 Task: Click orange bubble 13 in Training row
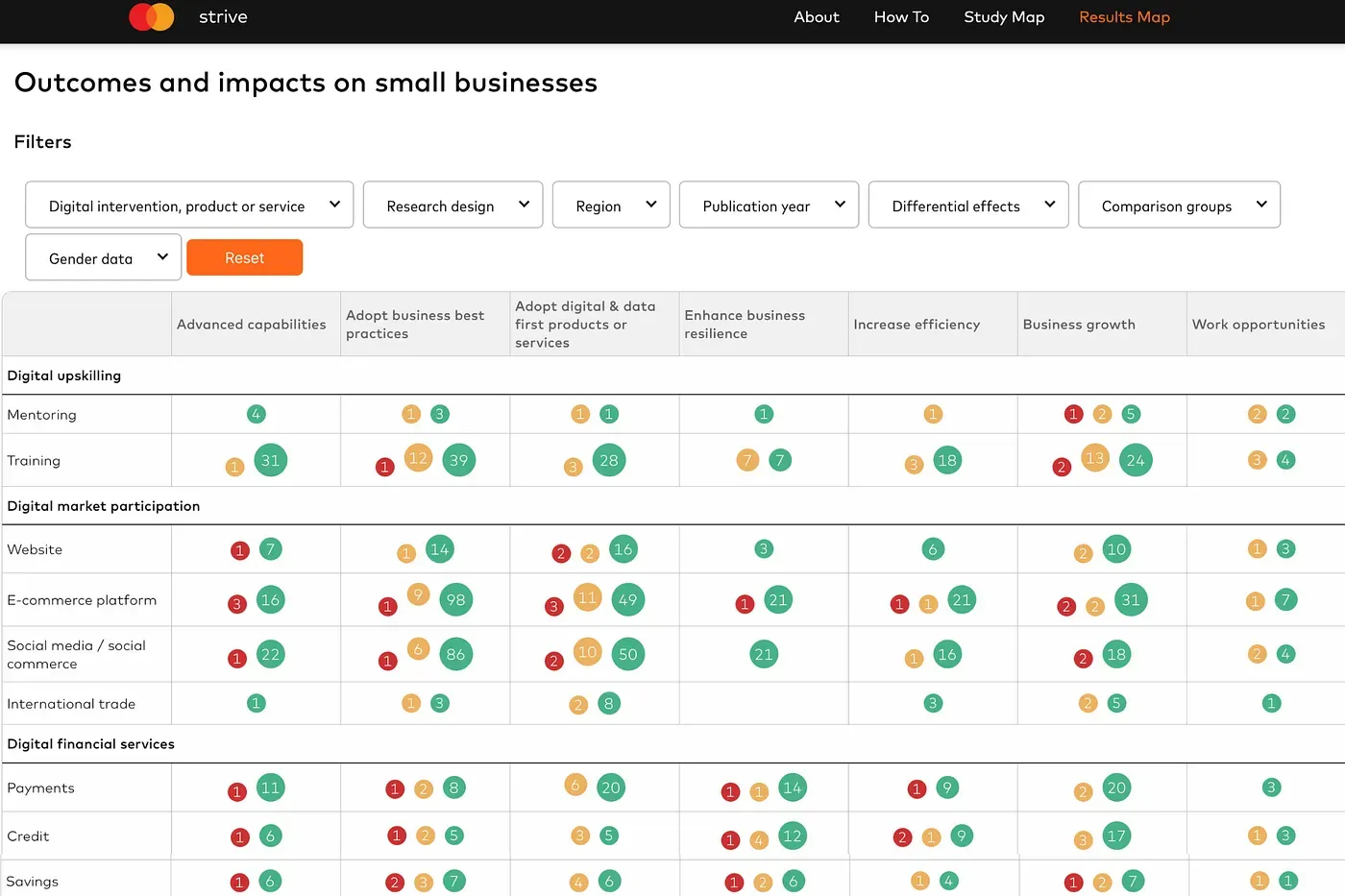coord(1094,458)
